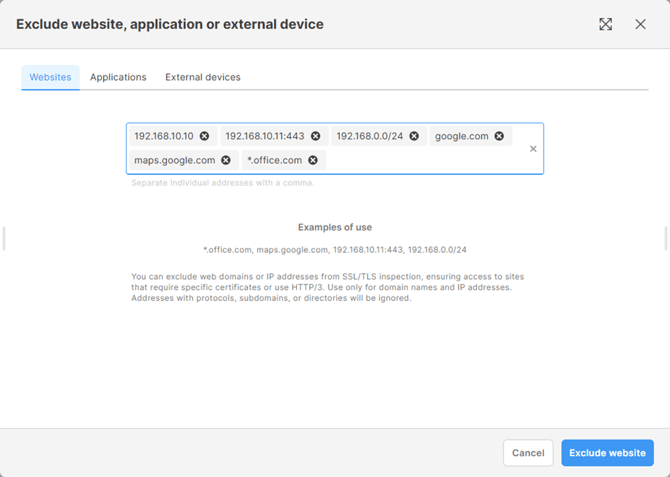Go to the External devices tab
The image size is (670, 477).
coord(202,77)
